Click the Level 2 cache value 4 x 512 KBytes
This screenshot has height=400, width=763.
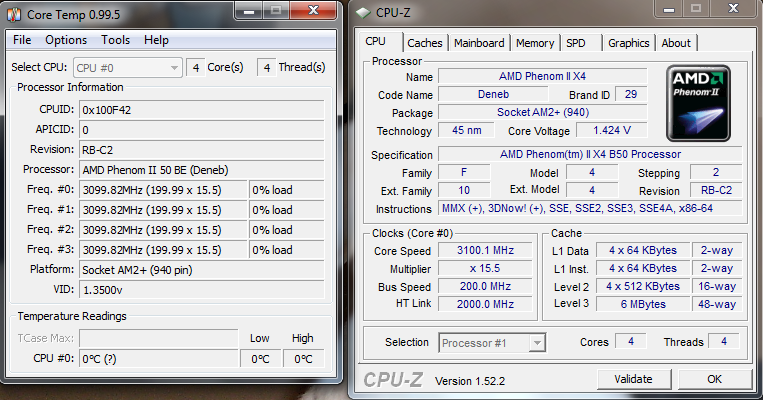(x=643, y=286)
